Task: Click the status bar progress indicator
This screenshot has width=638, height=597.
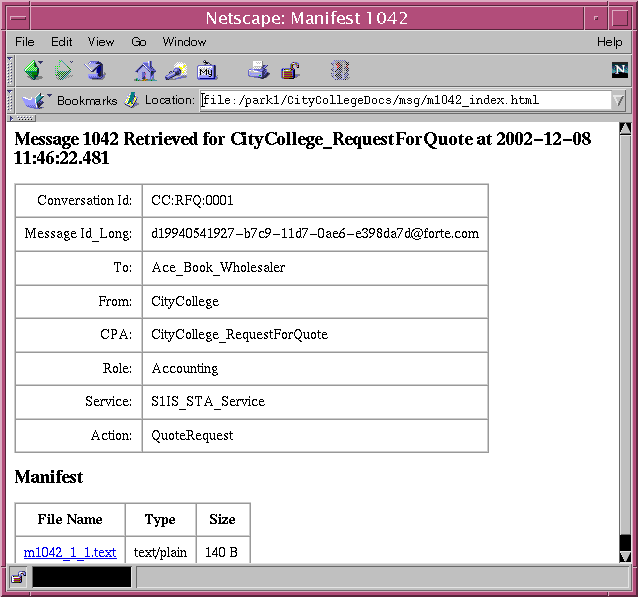Action: point(82,577)
